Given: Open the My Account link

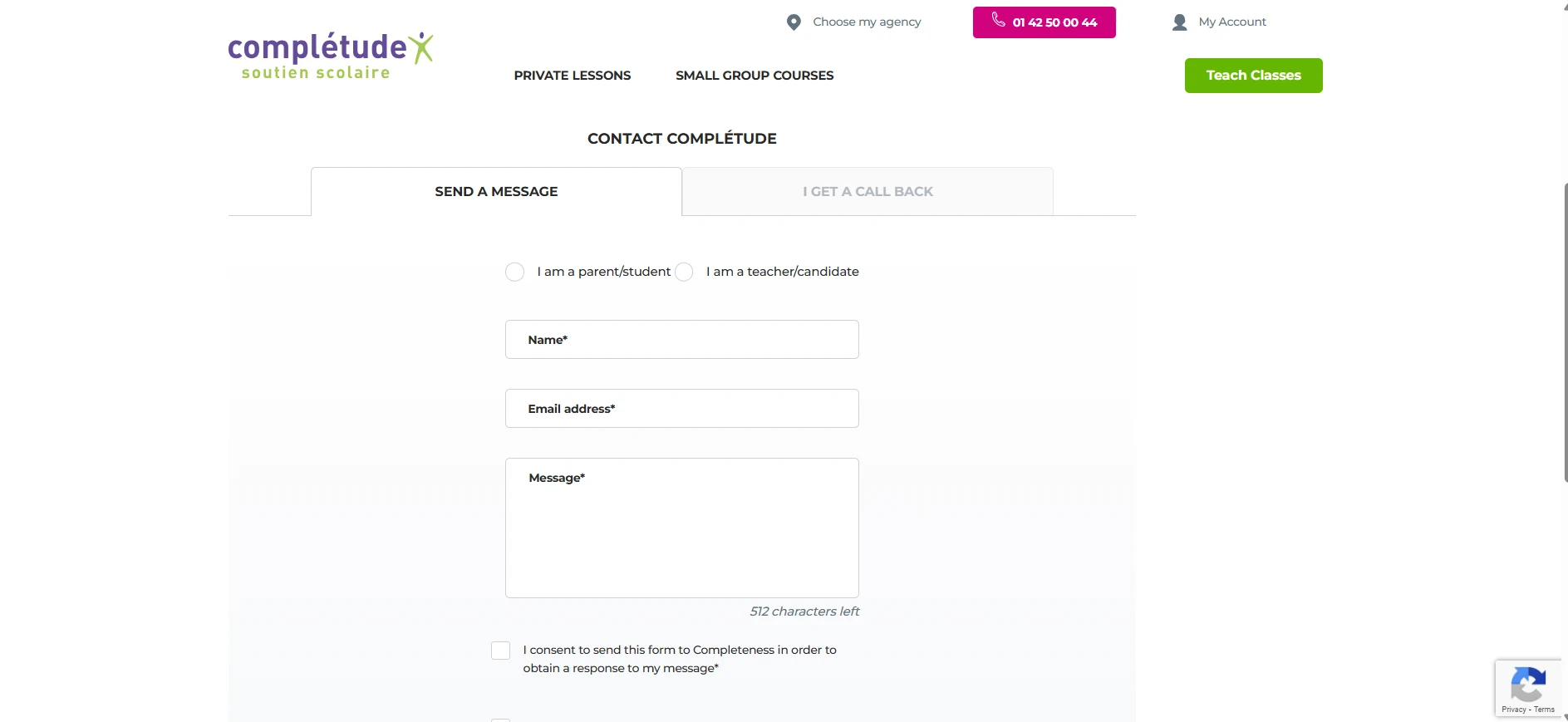Looking at the screenshot, I should [1232, 22].
